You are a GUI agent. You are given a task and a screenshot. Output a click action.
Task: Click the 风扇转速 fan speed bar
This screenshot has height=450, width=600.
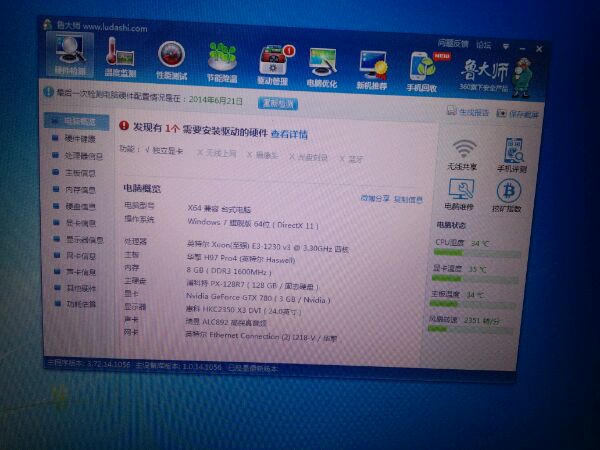coord(470,329)
